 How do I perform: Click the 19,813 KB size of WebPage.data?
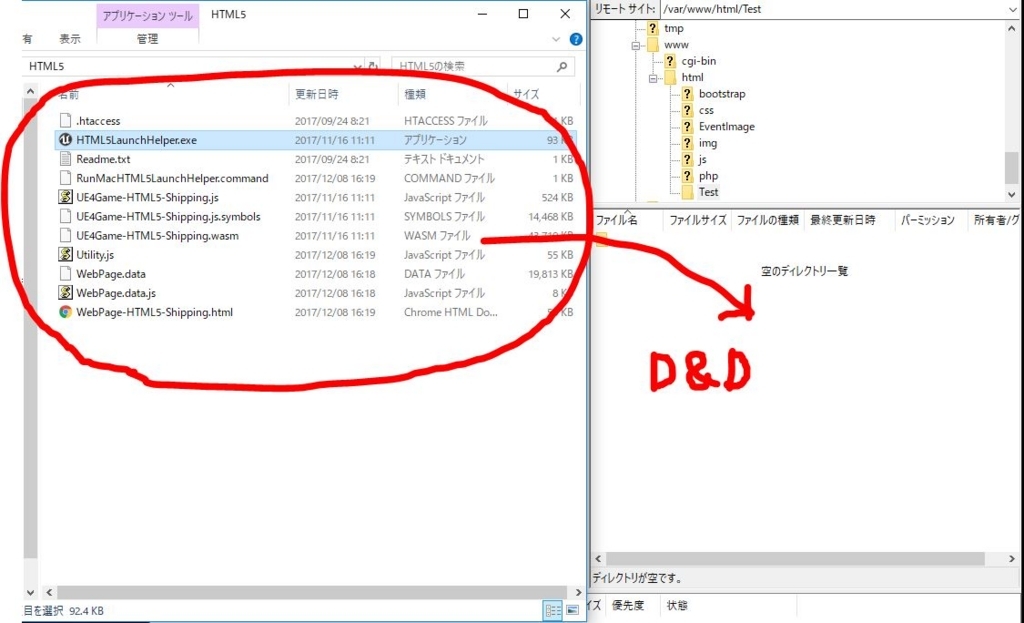pos(551,274)
